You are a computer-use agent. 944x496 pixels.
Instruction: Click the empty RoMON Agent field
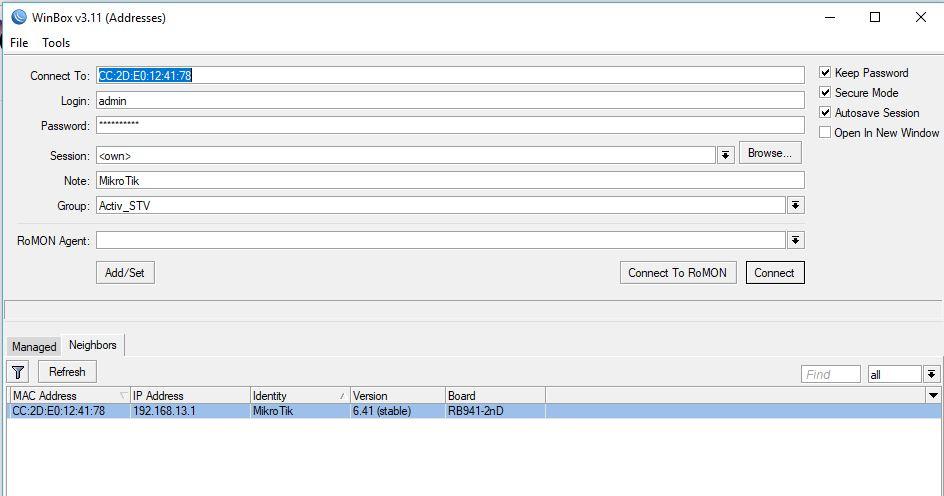(441, 240)
